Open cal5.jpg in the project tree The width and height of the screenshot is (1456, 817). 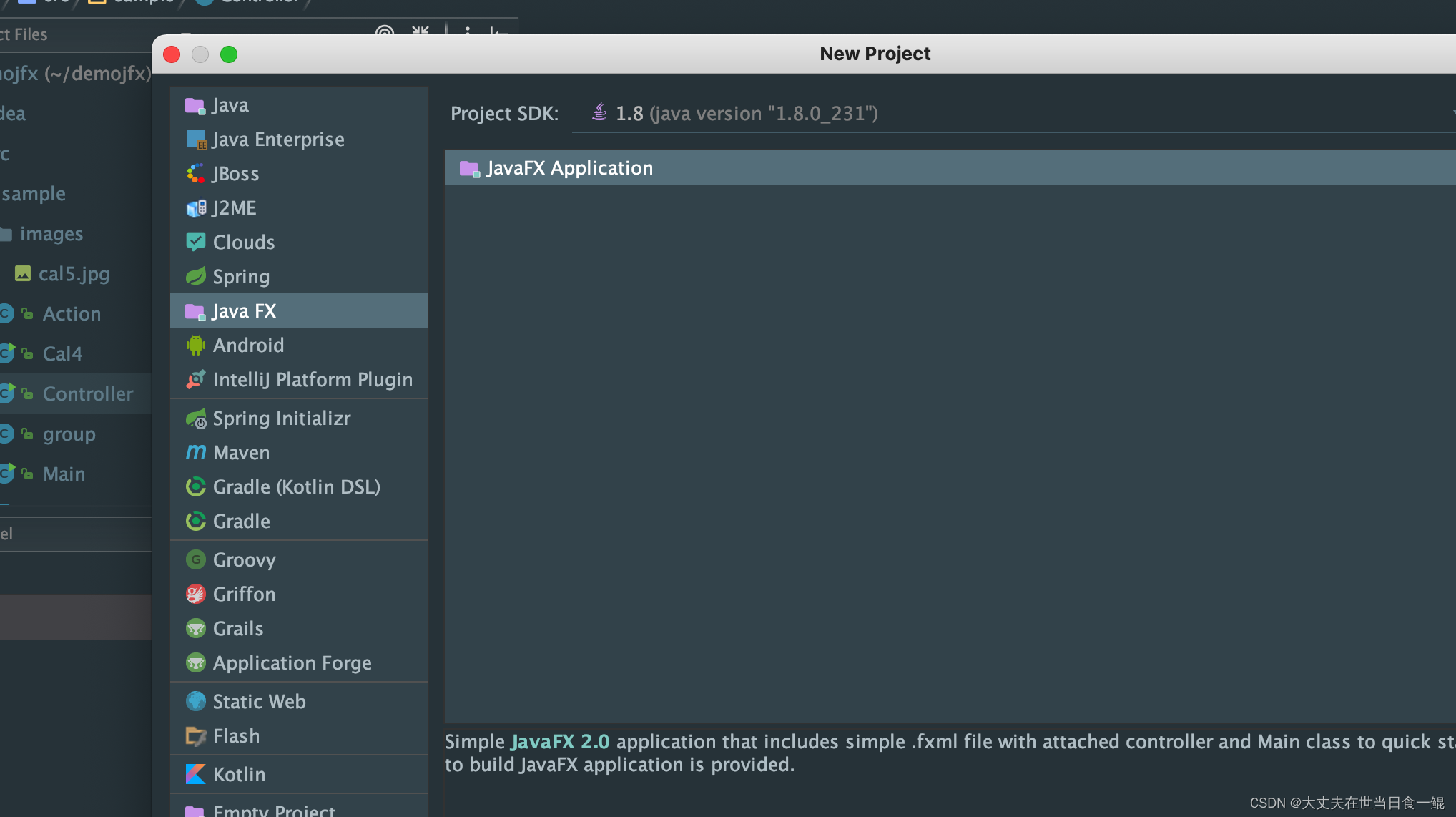(74, 274)
